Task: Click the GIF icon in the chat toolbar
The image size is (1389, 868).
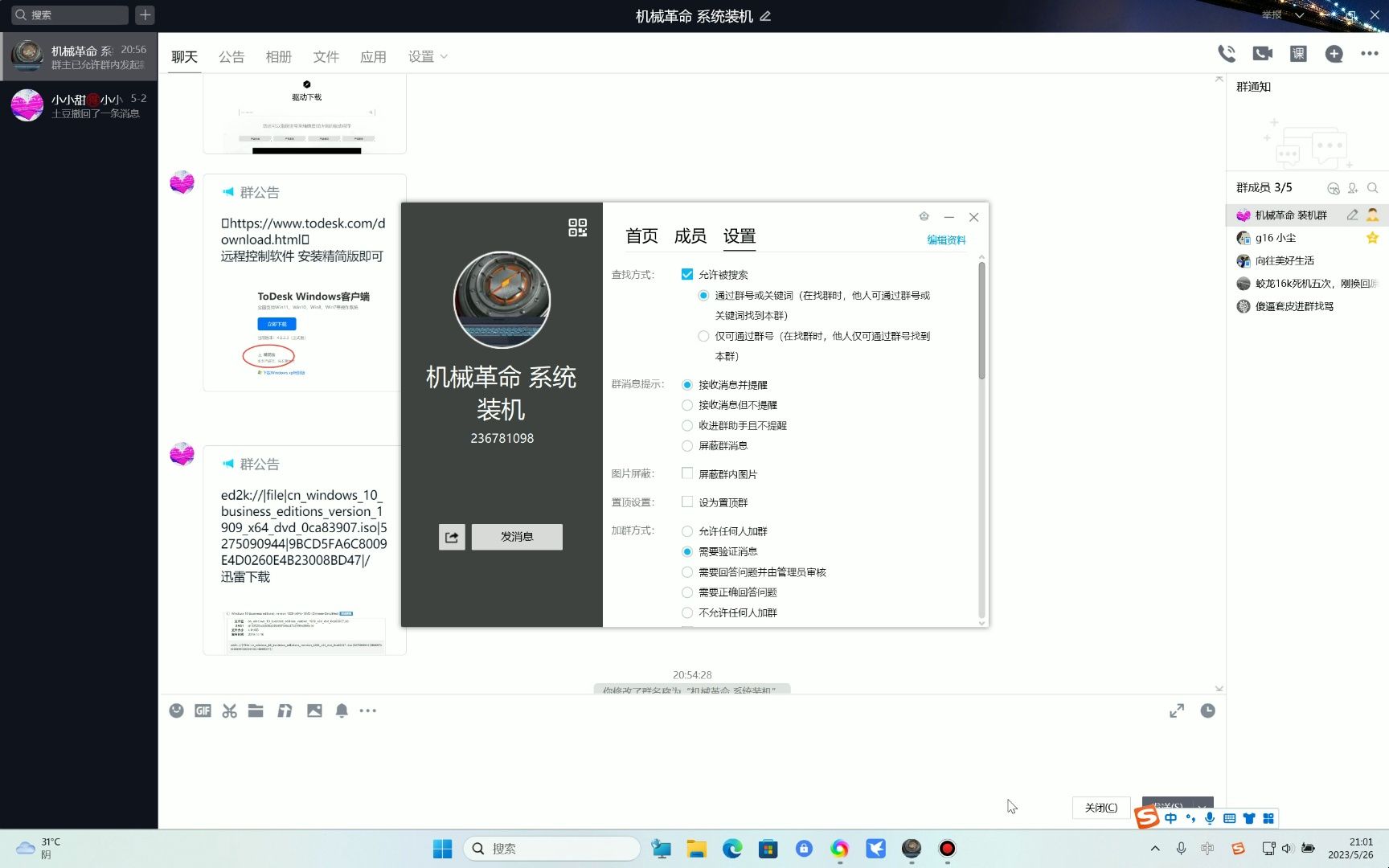Action: [x=203, y=710]
